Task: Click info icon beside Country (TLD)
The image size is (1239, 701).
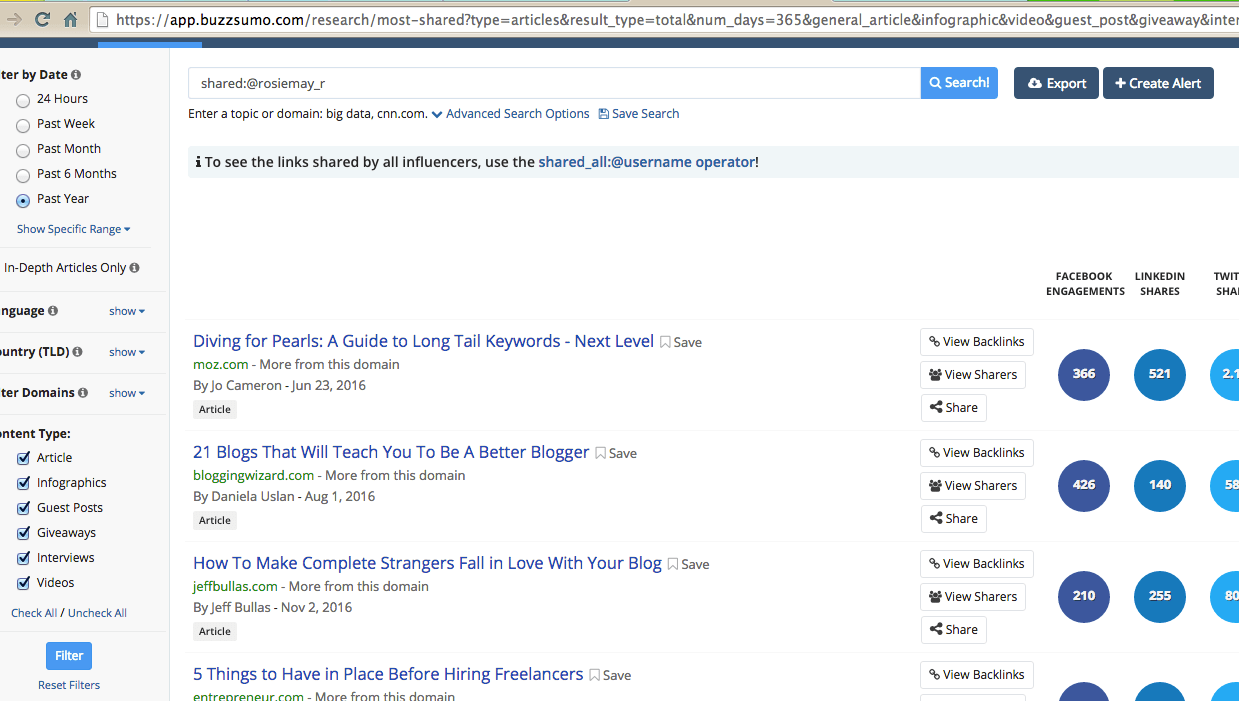Action: pyautogui.click(x=77, y=352)
